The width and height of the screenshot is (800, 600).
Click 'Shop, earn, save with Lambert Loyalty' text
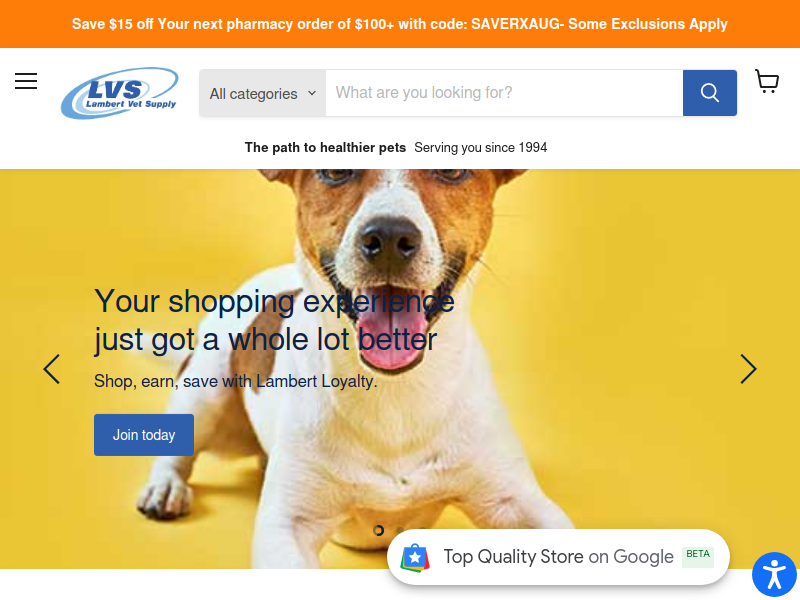(x=236, y=381)
